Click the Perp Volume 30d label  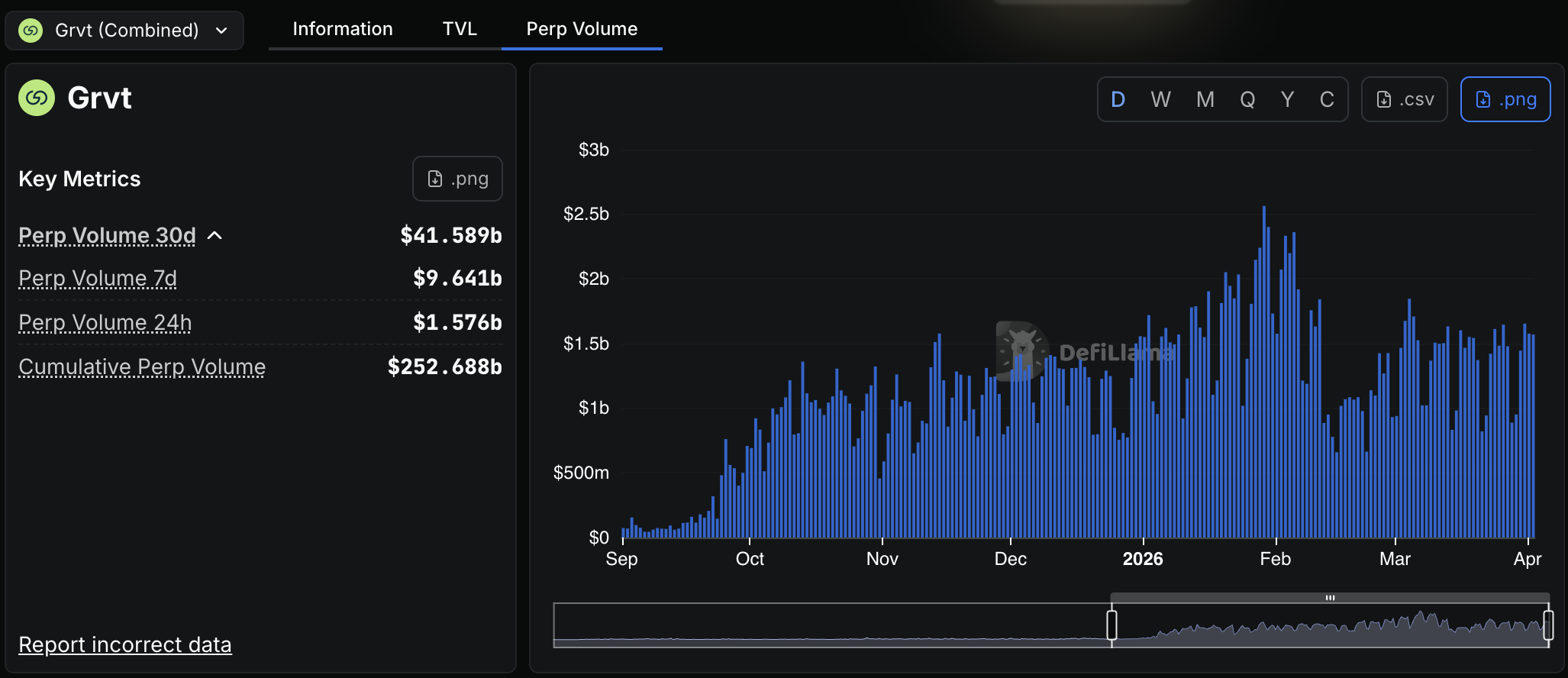point(107,235)
